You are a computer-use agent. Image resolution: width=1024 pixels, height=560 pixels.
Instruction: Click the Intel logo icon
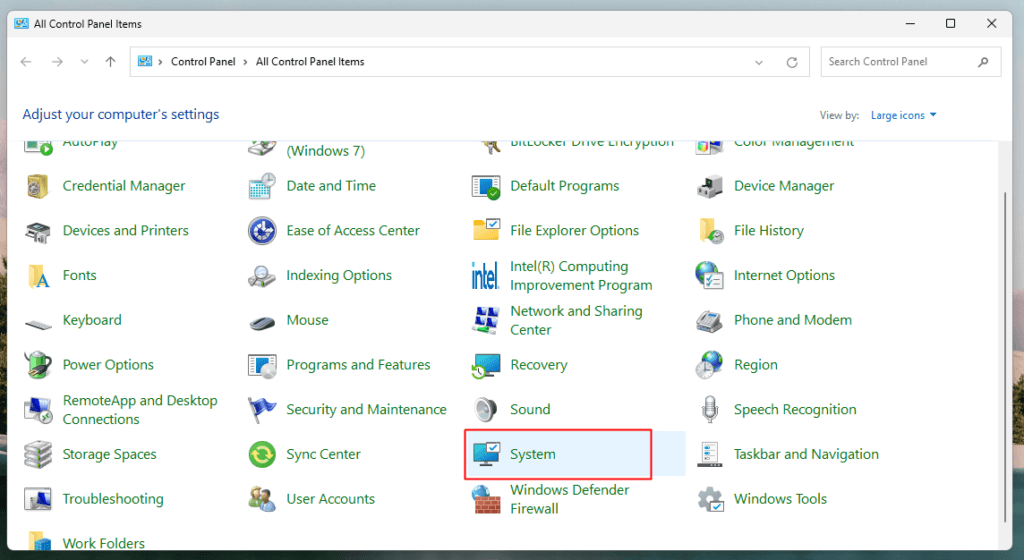[x=485, y=276]
